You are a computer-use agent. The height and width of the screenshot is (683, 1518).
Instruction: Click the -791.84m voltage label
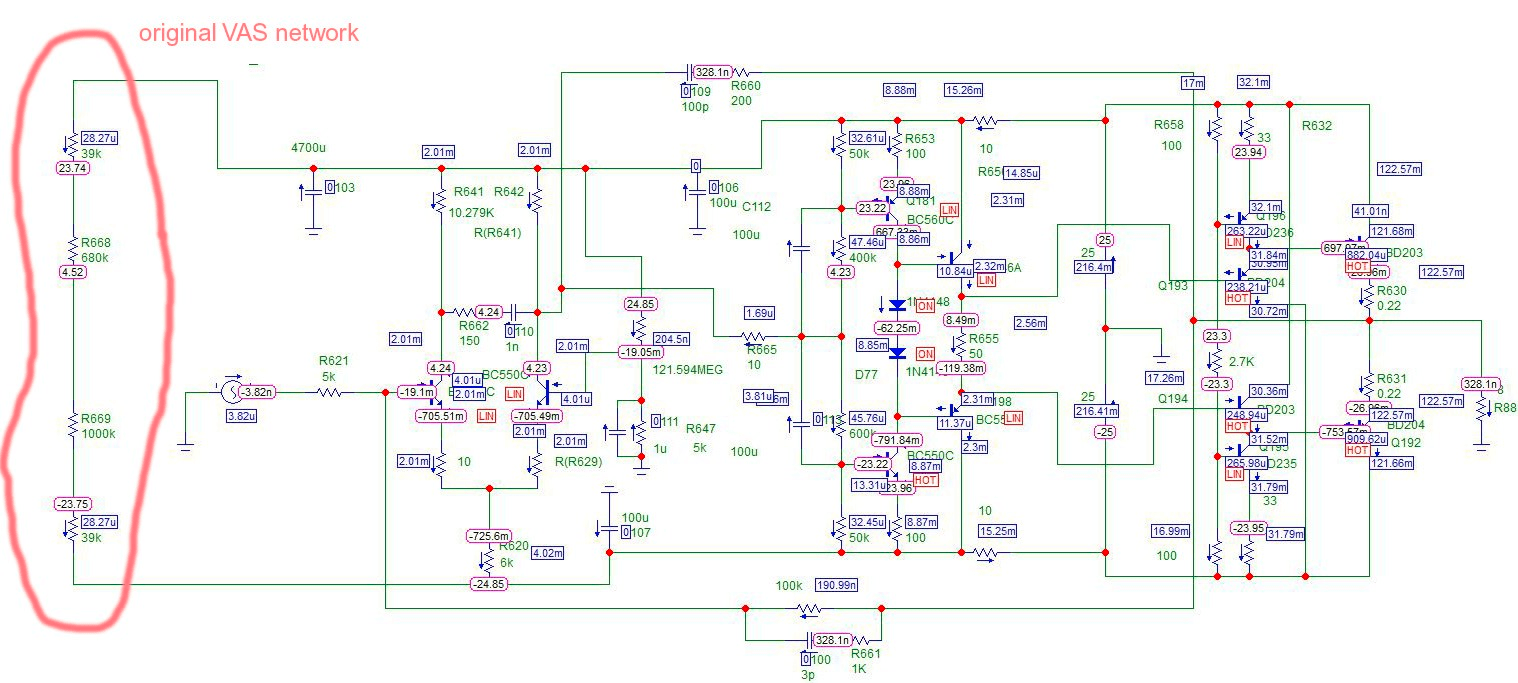tap(897, 440)
